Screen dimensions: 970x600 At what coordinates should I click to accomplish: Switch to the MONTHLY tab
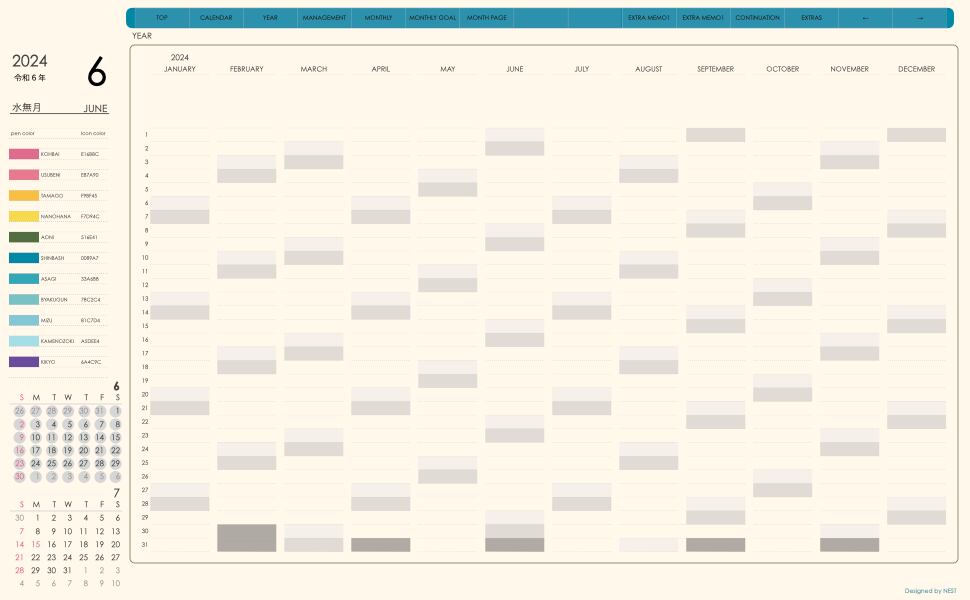[379, 18]
